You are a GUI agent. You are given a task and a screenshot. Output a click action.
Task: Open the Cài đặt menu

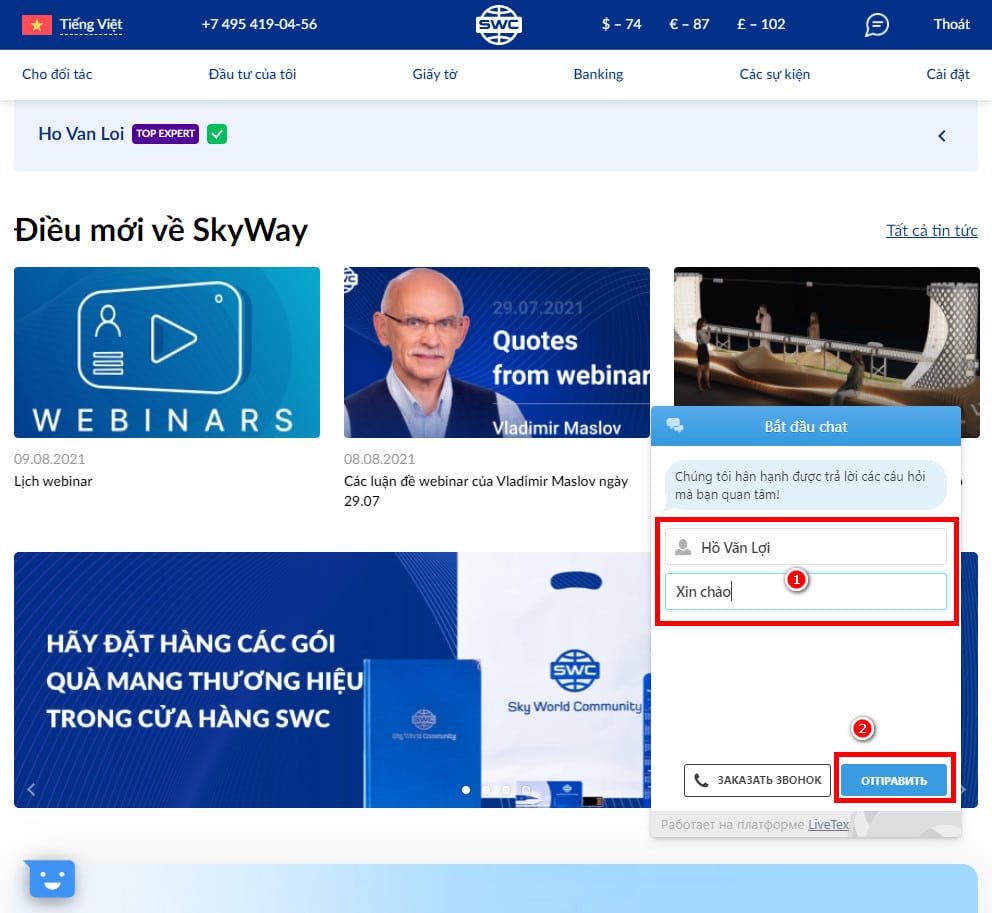[x=948, y=75]
